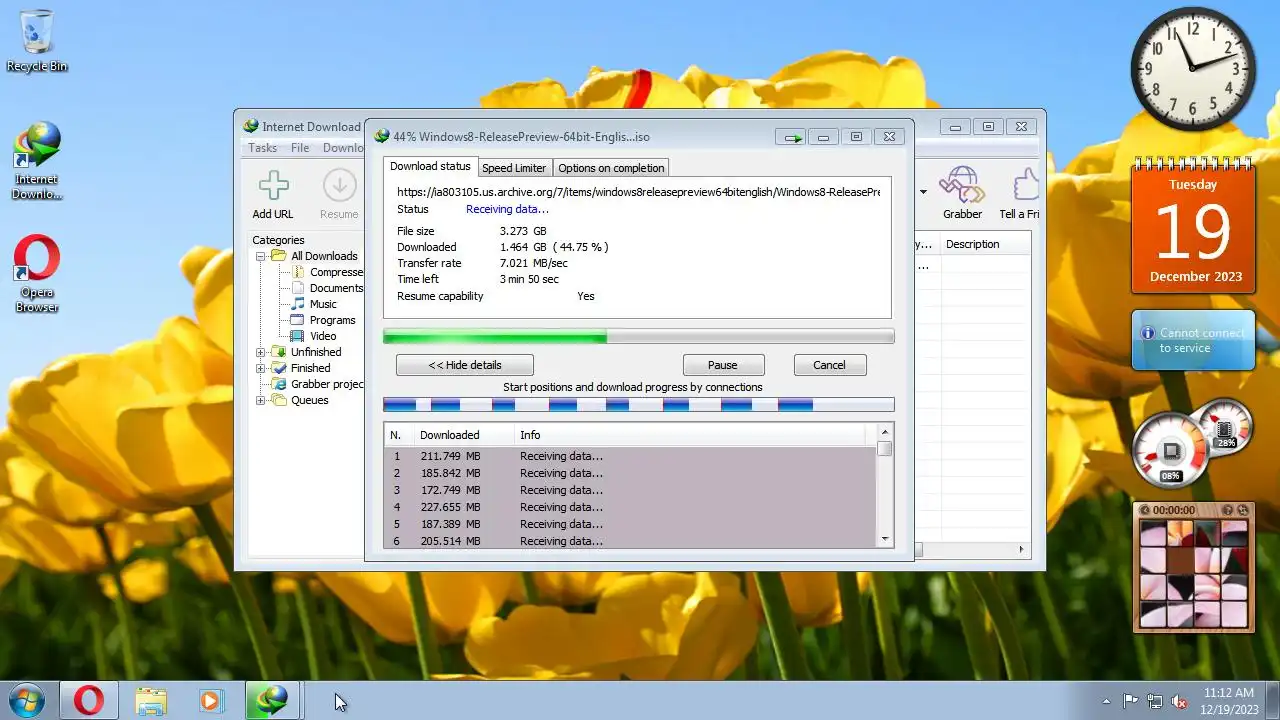The image size is (1280, 720).
Task: Click connections list scrollbar up arrow
Action: coord(885,431)
